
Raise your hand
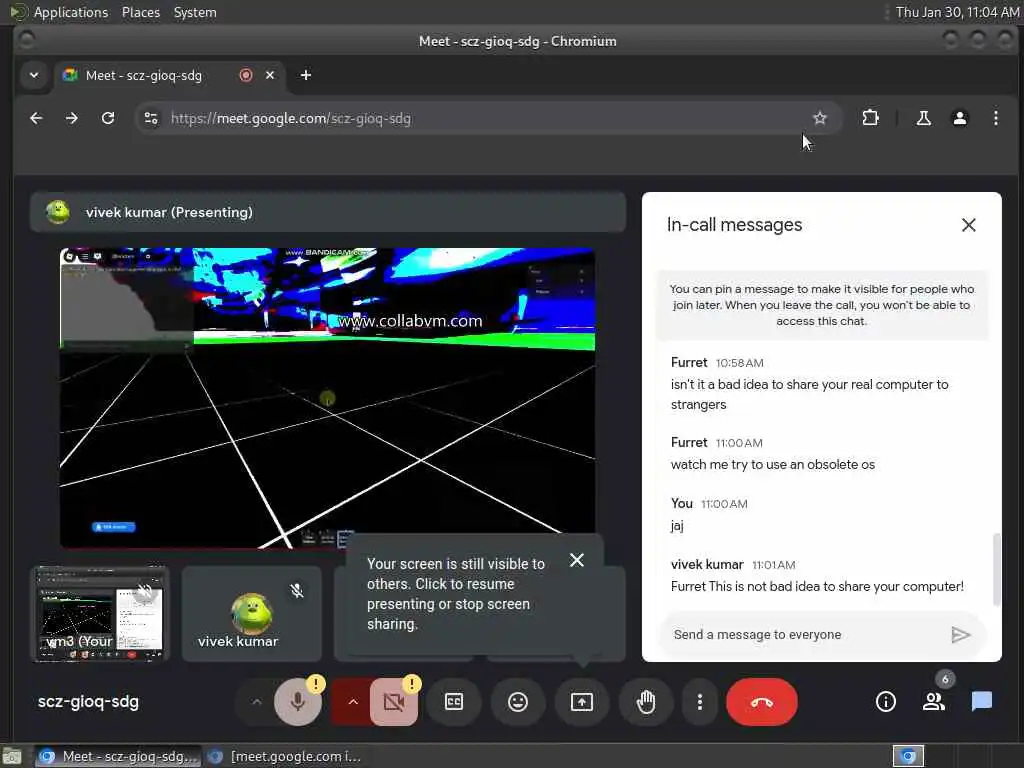coord(646,702)
